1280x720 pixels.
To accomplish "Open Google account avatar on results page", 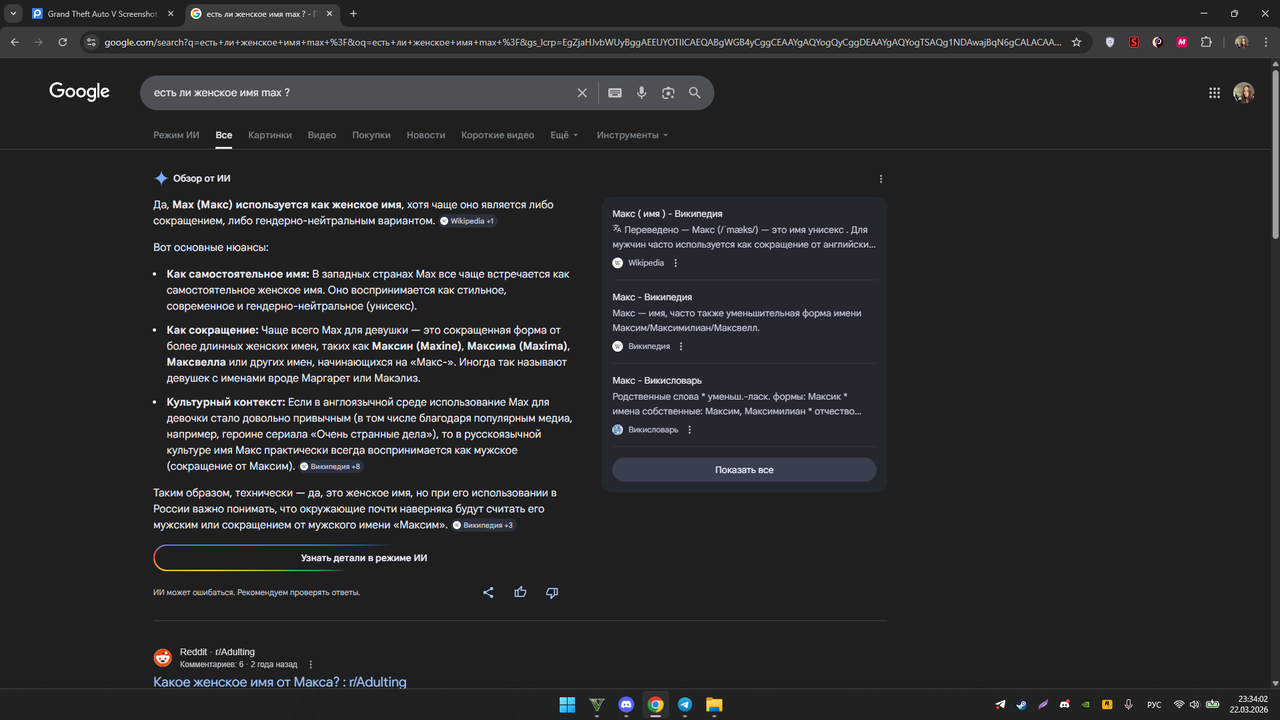I will 1244,93.
